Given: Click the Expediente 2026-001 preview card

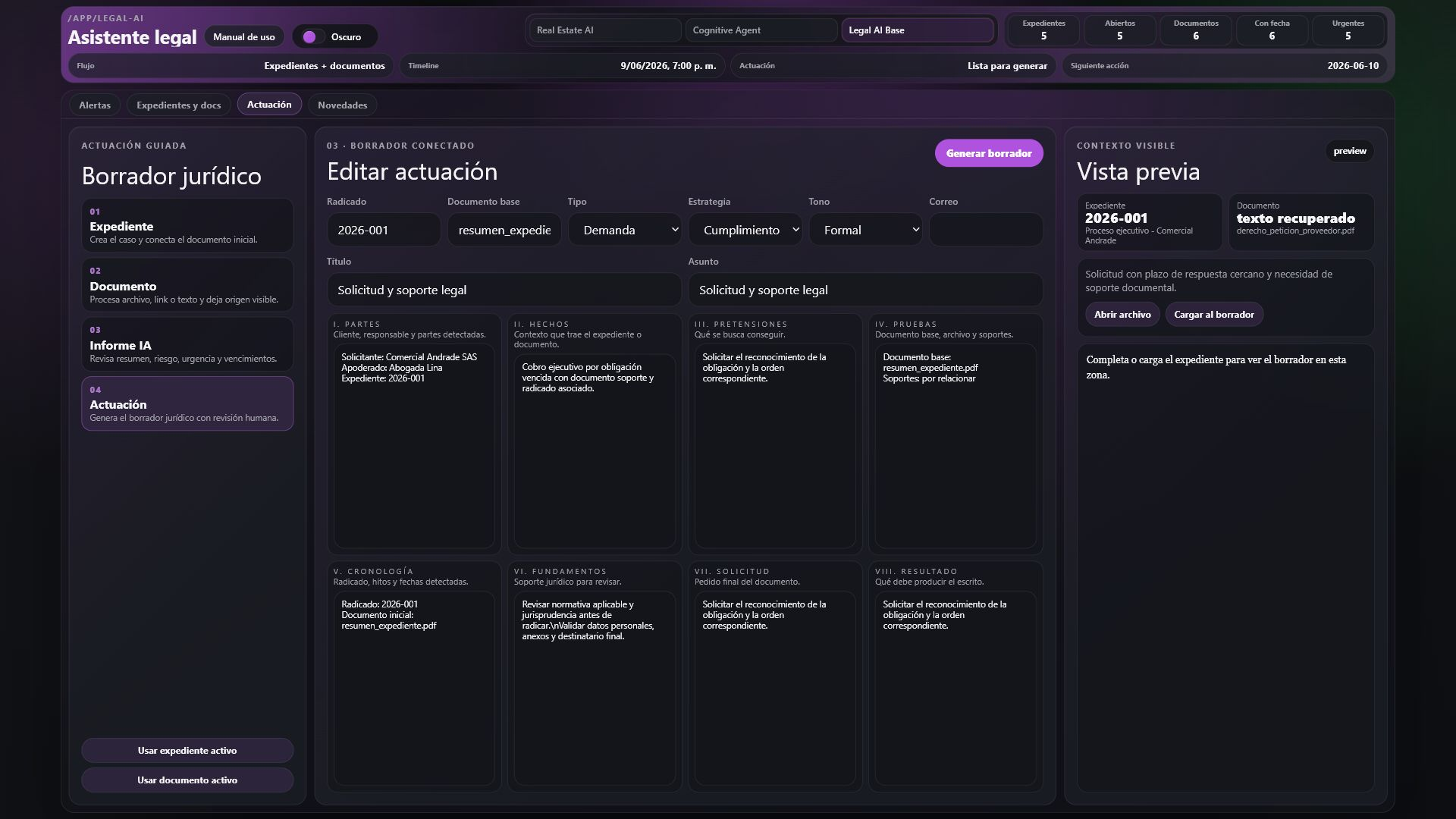Looking at the screenshot, I should [1150, 222].
